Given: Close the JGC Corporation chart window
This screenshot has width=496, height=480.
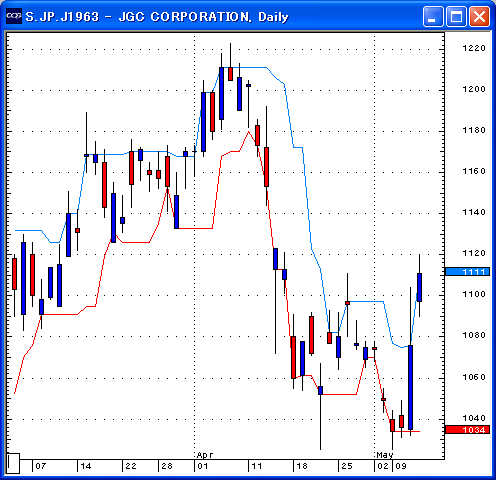Looking at the screenshot, I should (x=479, y=16).
